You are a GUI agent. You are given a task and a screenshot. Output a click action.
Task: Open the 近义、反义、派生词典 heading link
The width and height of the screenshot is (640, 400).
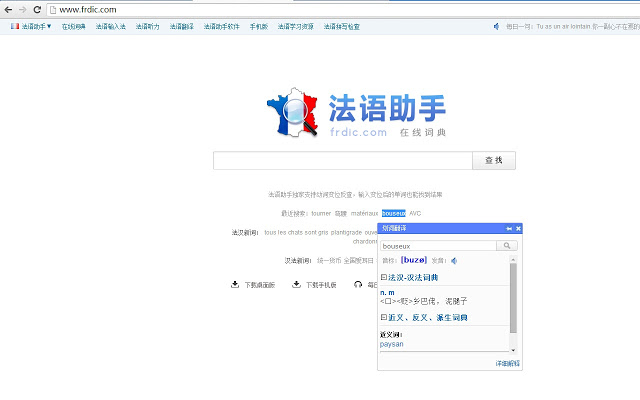click(x=428, y=318)
